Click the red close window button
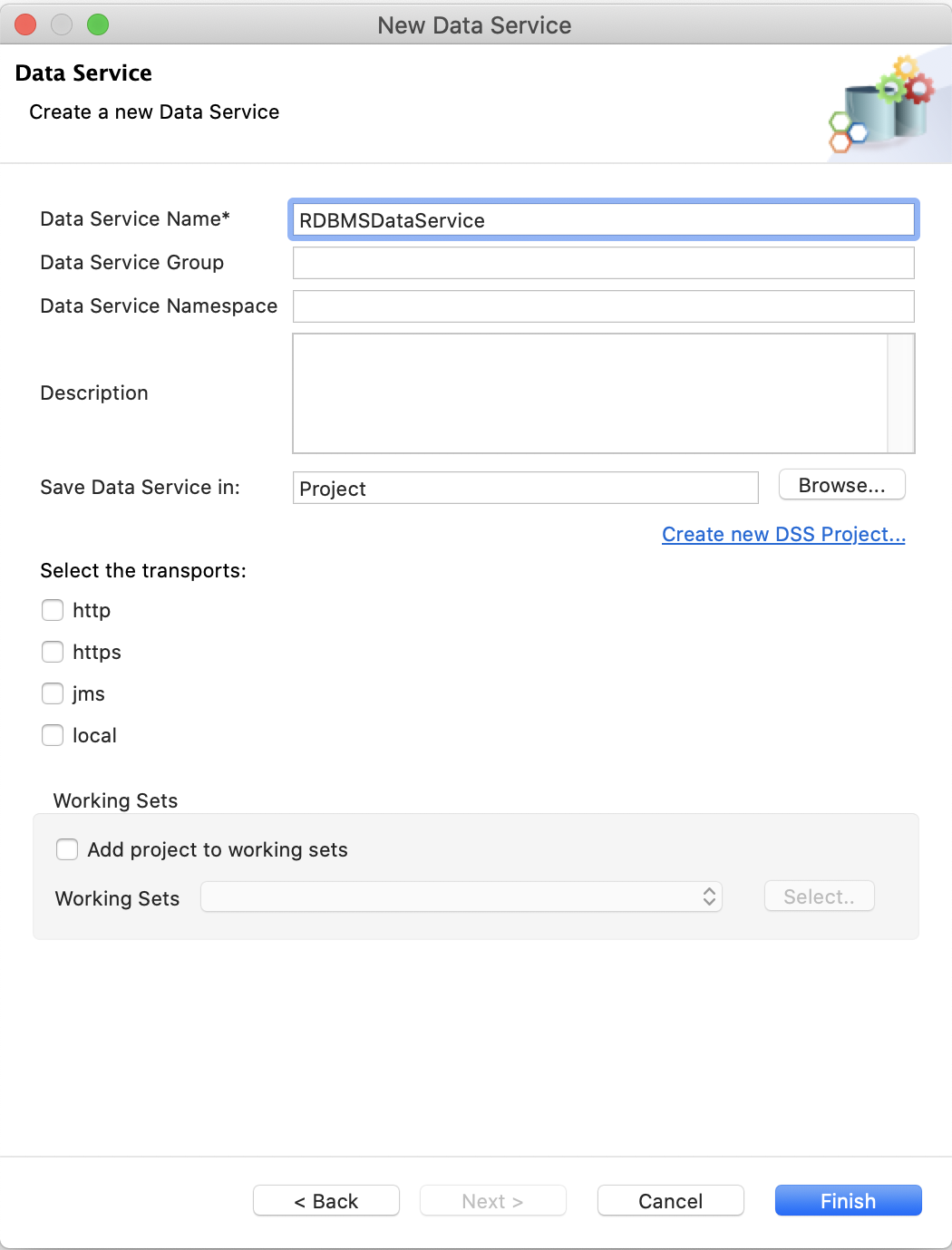 25,24
